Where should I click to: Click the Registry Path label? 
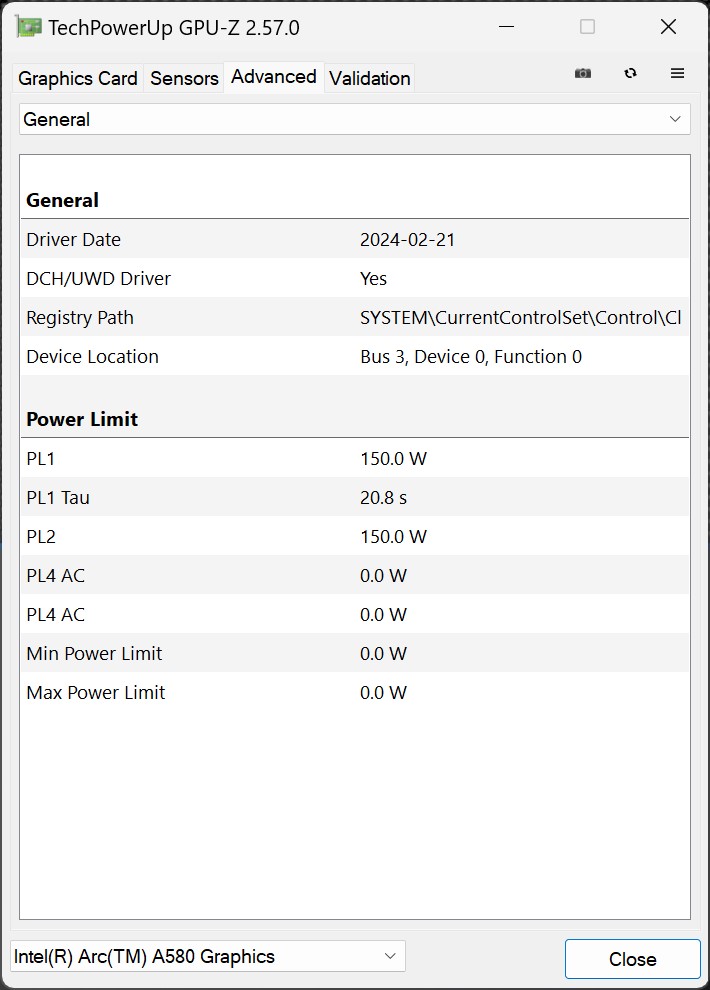point(80,318)
